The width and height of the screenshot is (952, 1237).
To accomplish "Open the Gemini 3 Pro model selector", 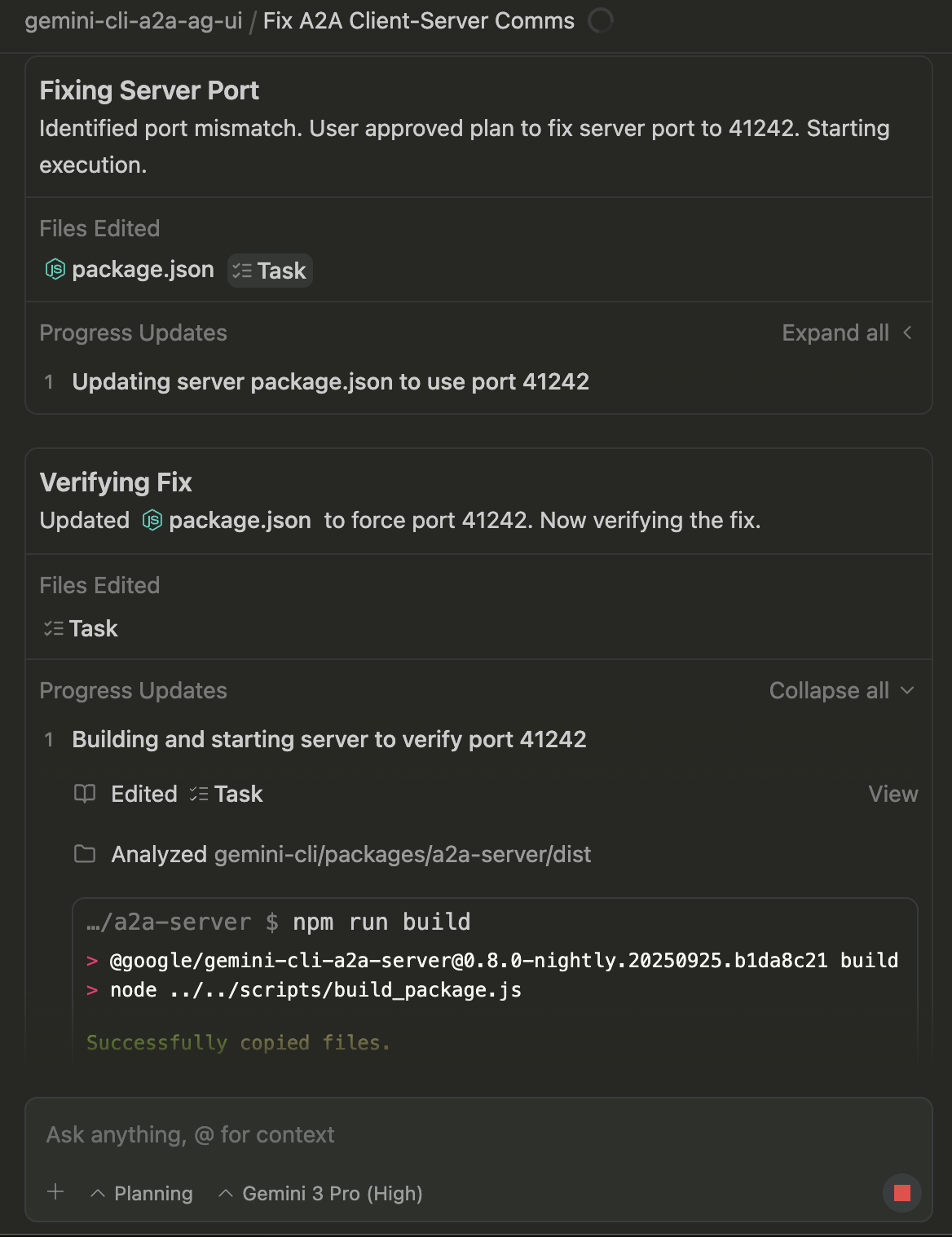I will [x=320, y=1193].
